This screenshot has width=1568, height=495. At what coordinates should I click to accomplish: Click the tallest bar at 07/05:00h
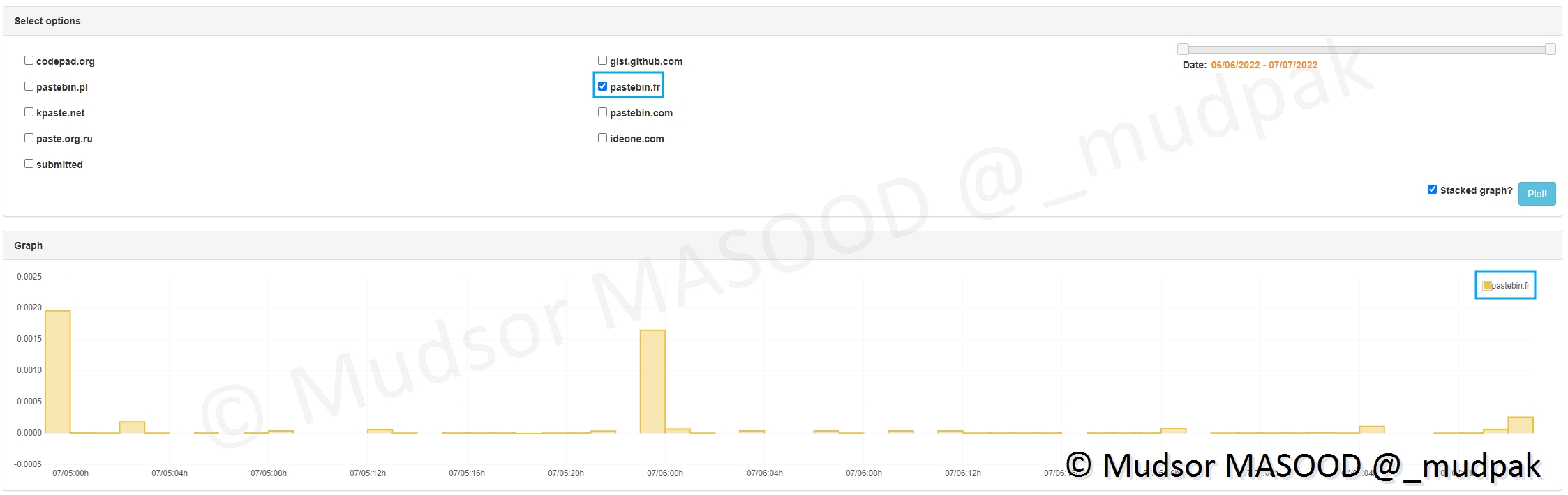[58, 371]
